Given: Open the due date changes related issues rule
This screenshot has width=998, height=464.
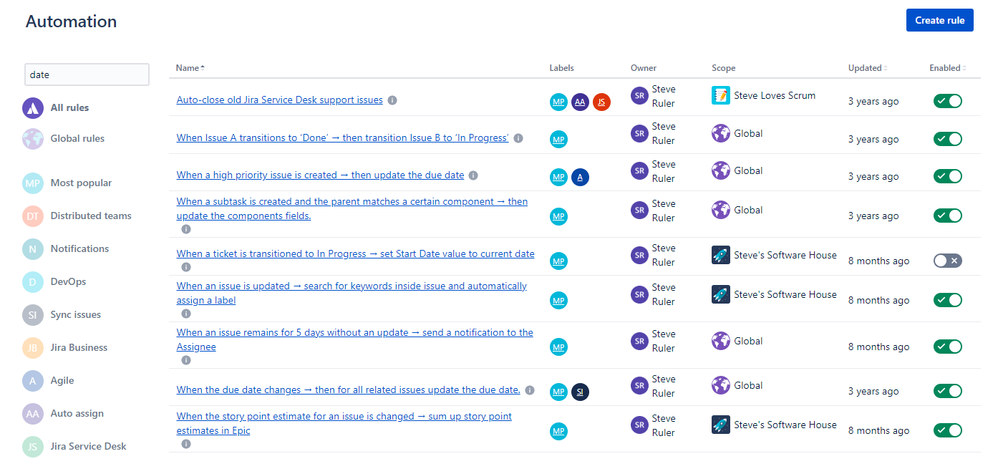Looking at the screenshot, I should point(348,390).
